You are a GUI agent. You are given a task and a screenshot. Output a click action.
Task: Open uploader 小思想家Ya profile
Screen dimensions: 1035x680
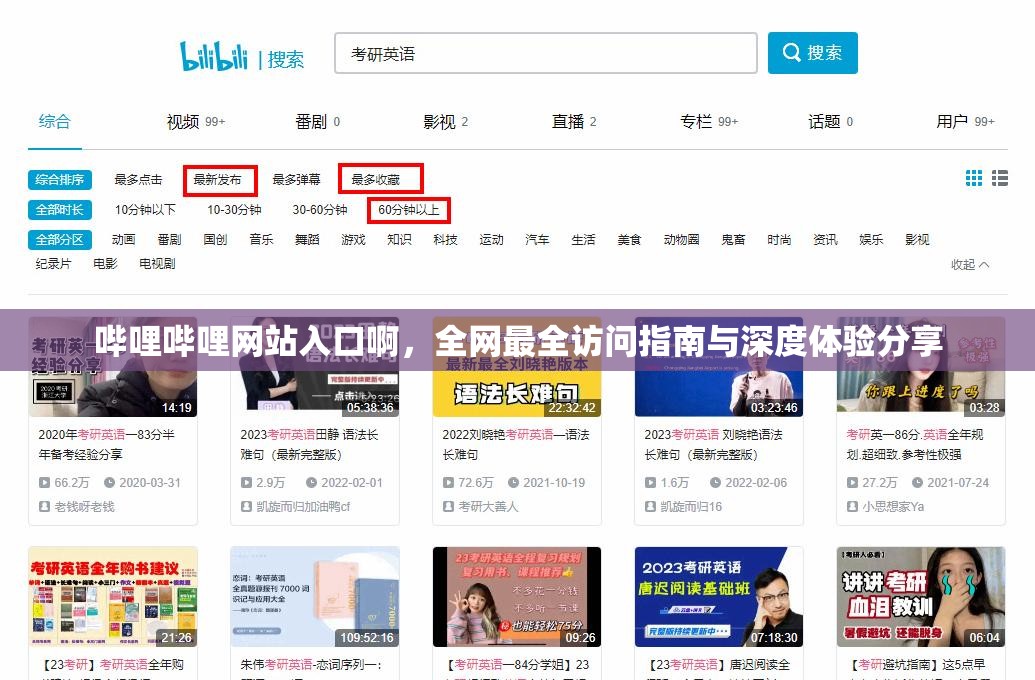[x=885, y=506]
